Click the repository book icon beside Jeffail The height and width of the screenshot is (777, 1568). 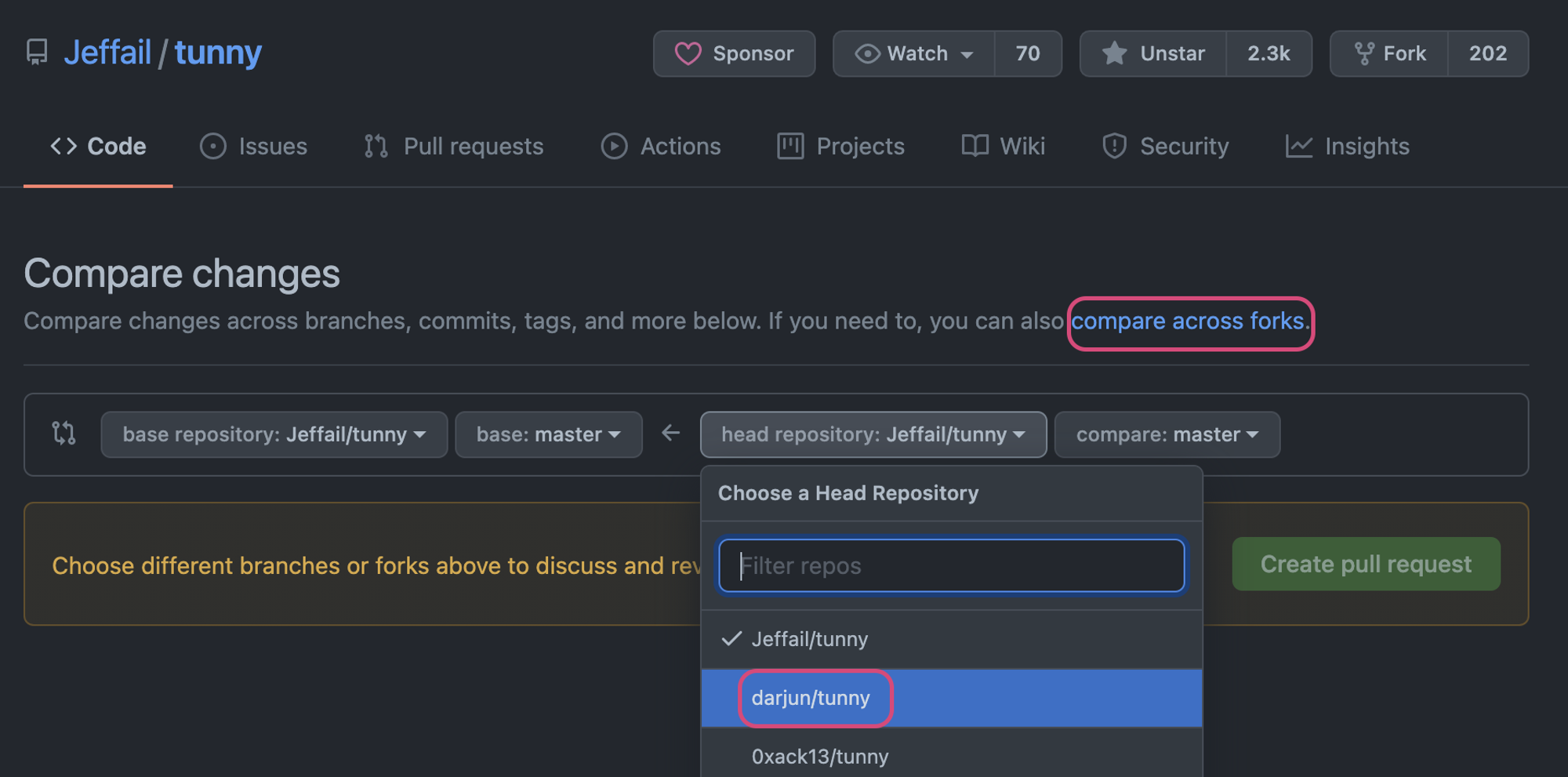point(37,53)
